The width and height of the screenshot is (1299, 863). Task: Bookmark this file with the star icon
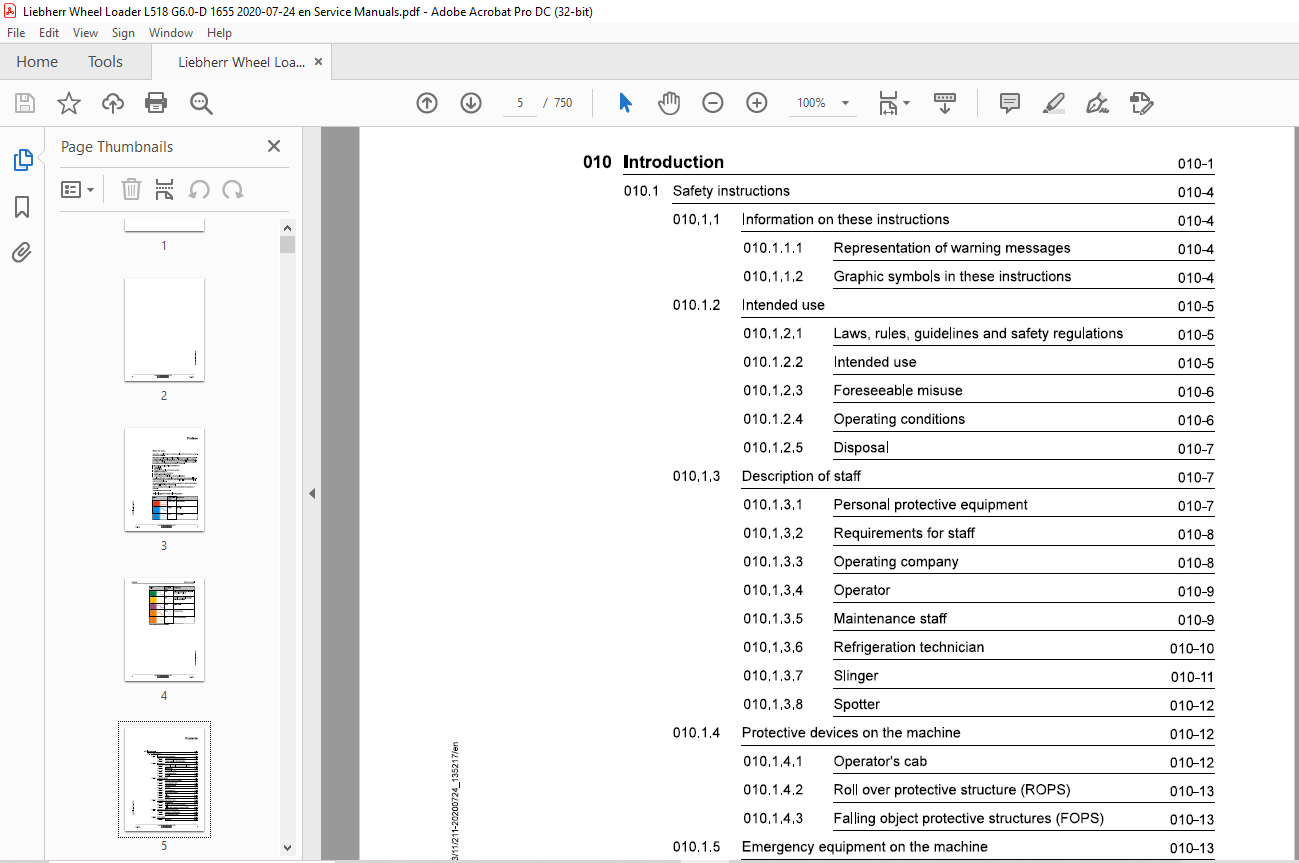[x=68, y=103]
